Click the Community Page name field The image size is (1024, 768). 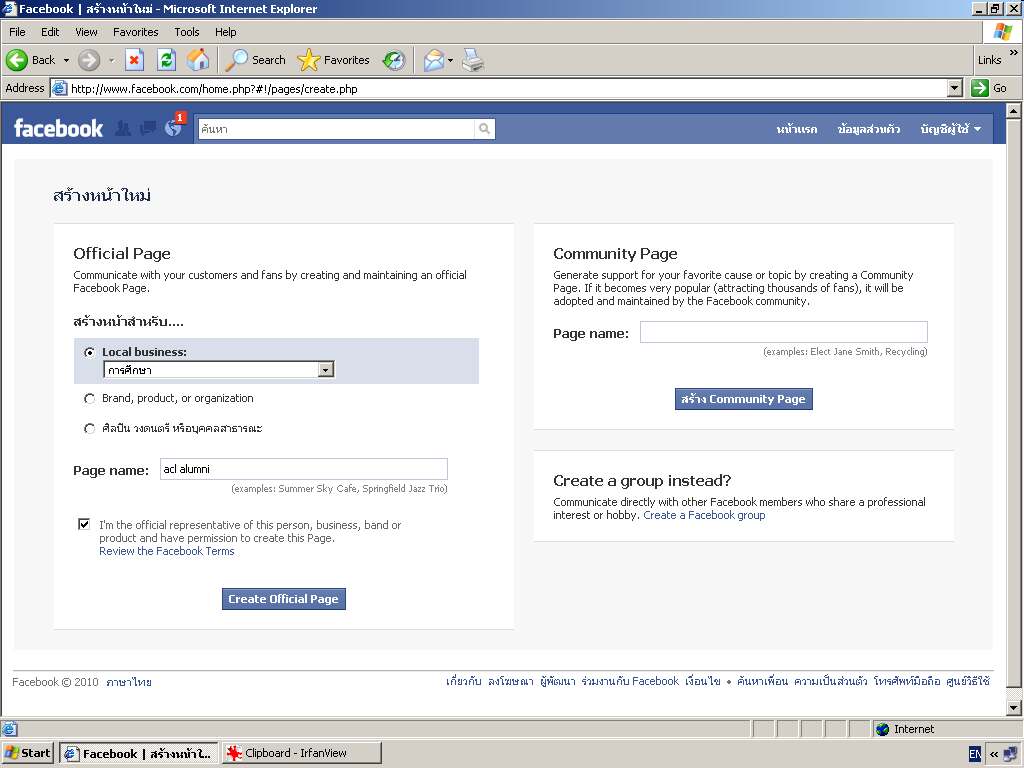click(783, 332)
